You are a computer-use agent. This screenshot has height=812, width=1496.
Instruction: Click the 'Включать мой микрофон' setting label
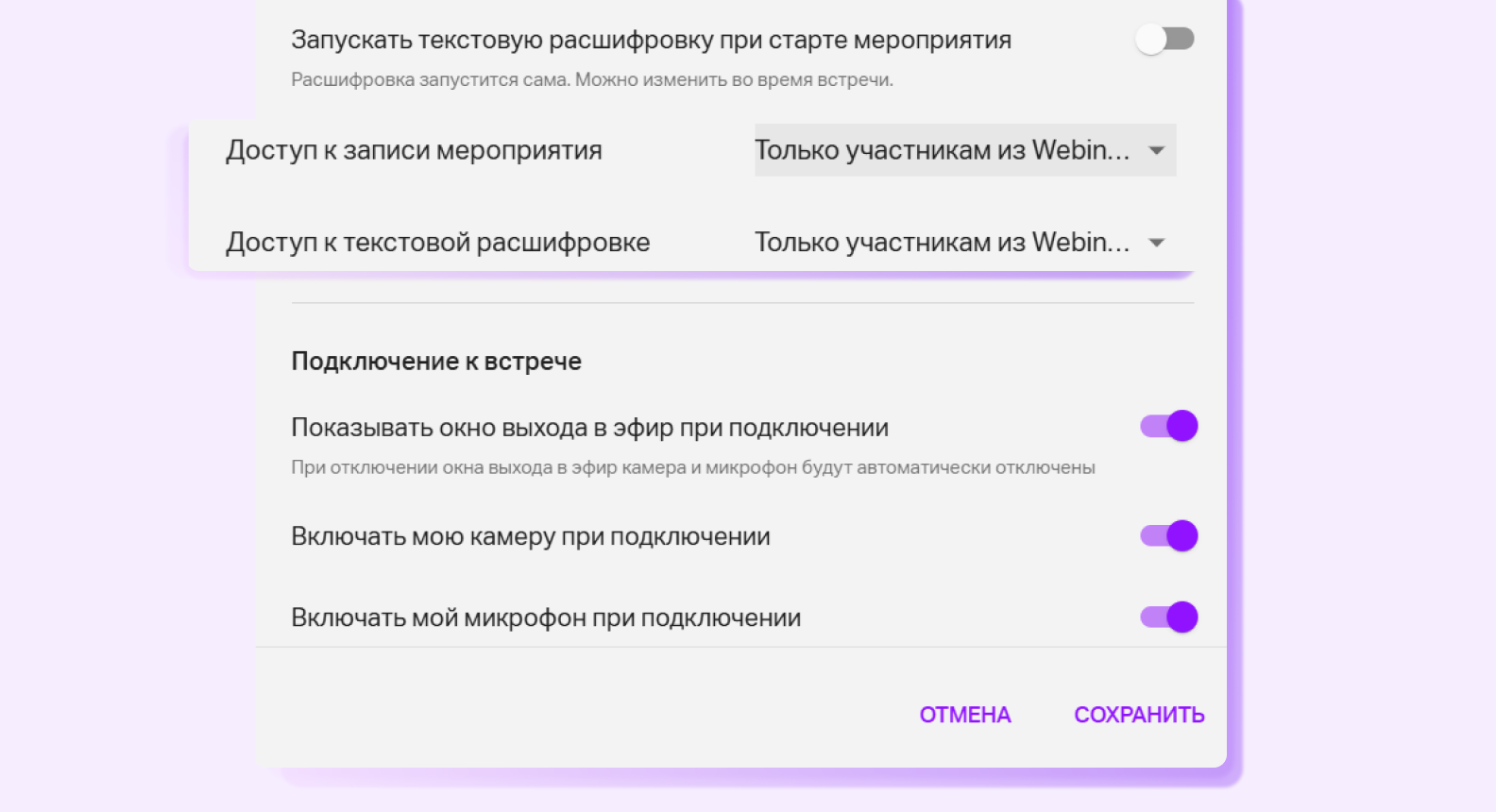[546, 618]
